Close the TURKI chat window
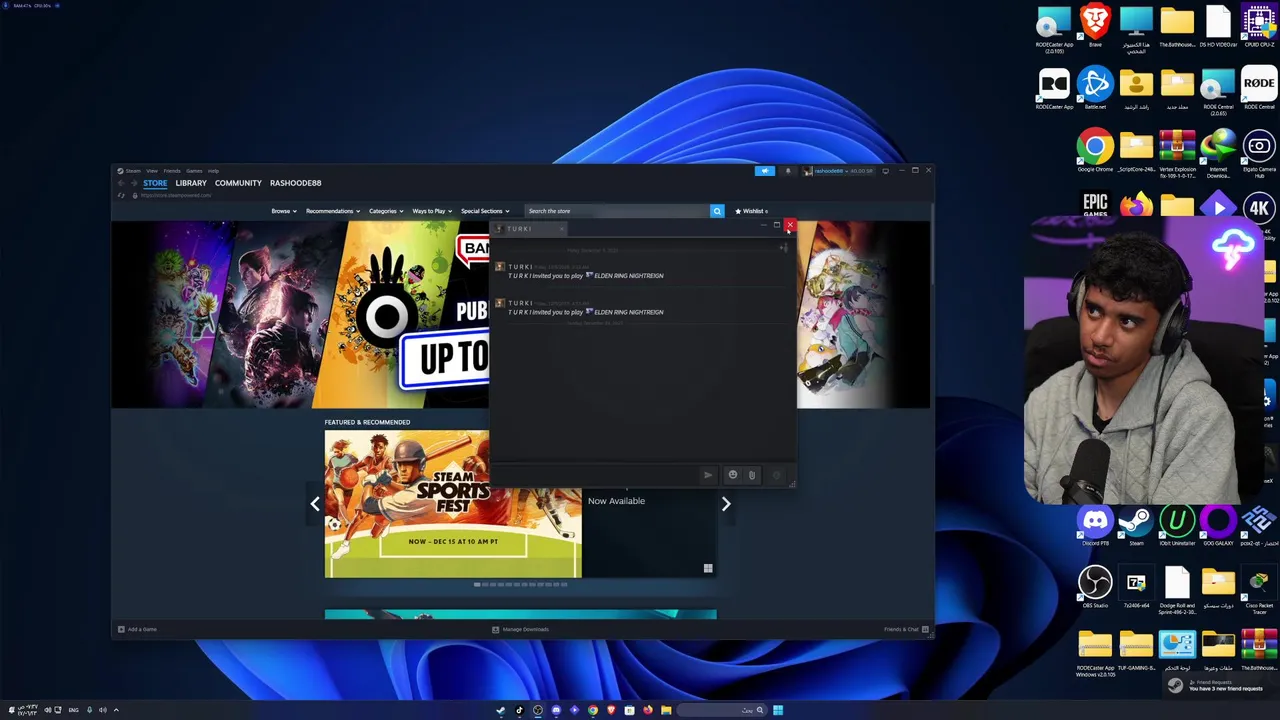The width and height of the screenshot is (1280, 720). [789, 225]
